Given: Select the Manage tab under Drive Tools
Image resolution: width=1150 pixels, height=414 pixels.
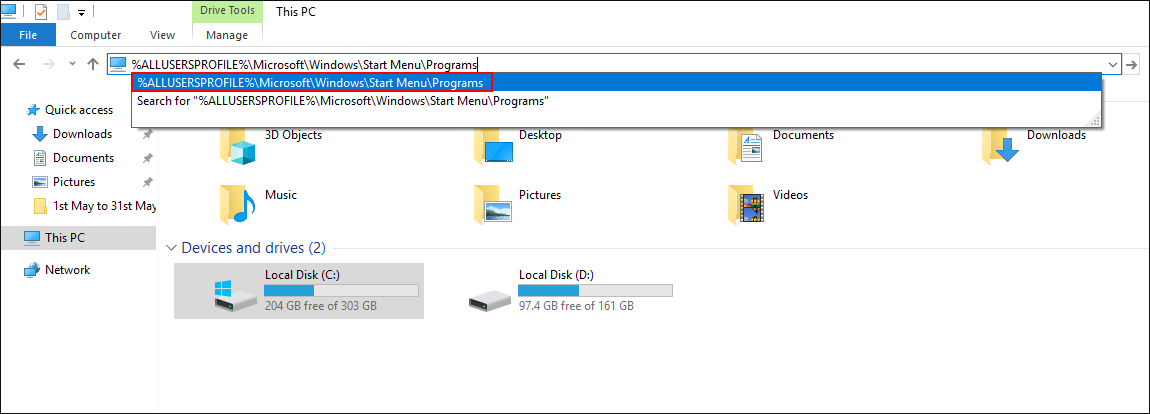Looking at the screenshot, I should 227,34.
